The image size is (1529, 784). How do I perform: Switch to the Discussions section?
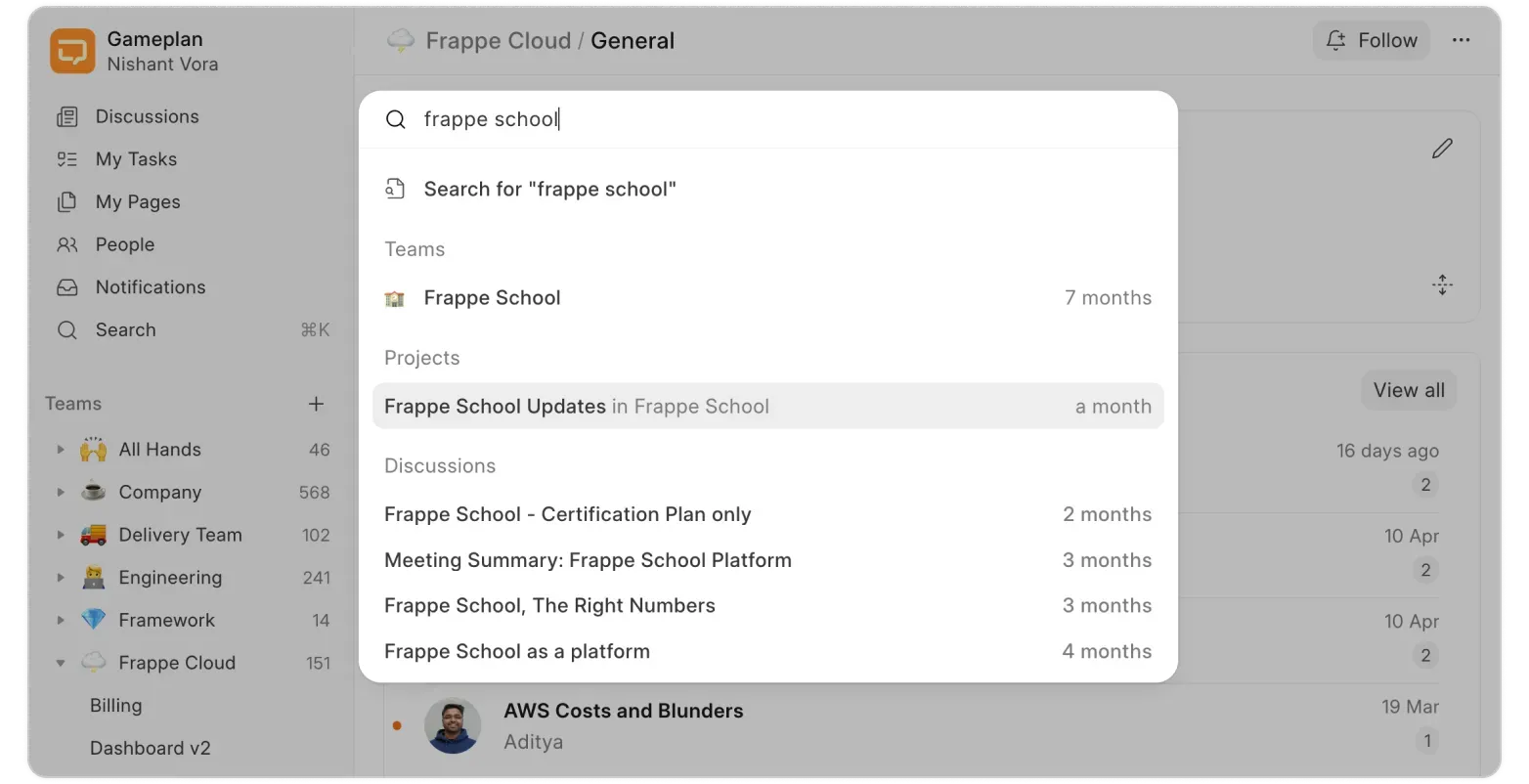click(146, 116)
